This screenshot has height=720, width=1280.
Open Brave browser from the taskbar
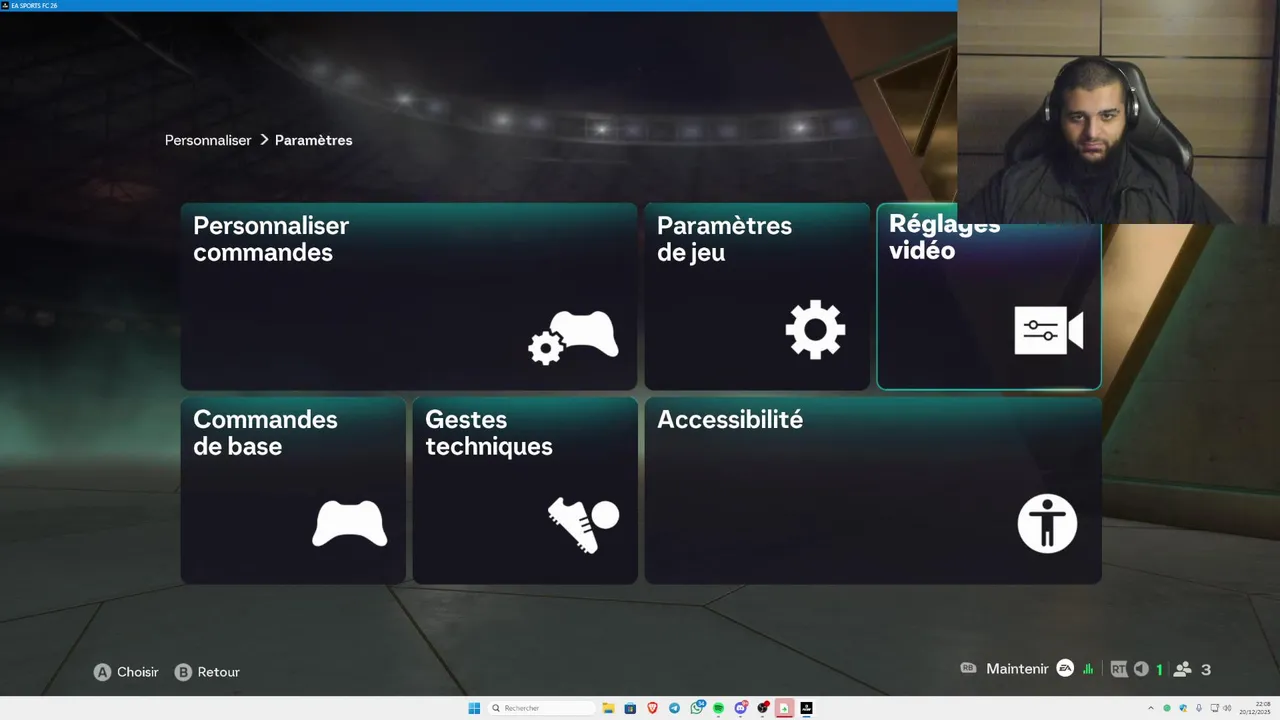point(652,708)
